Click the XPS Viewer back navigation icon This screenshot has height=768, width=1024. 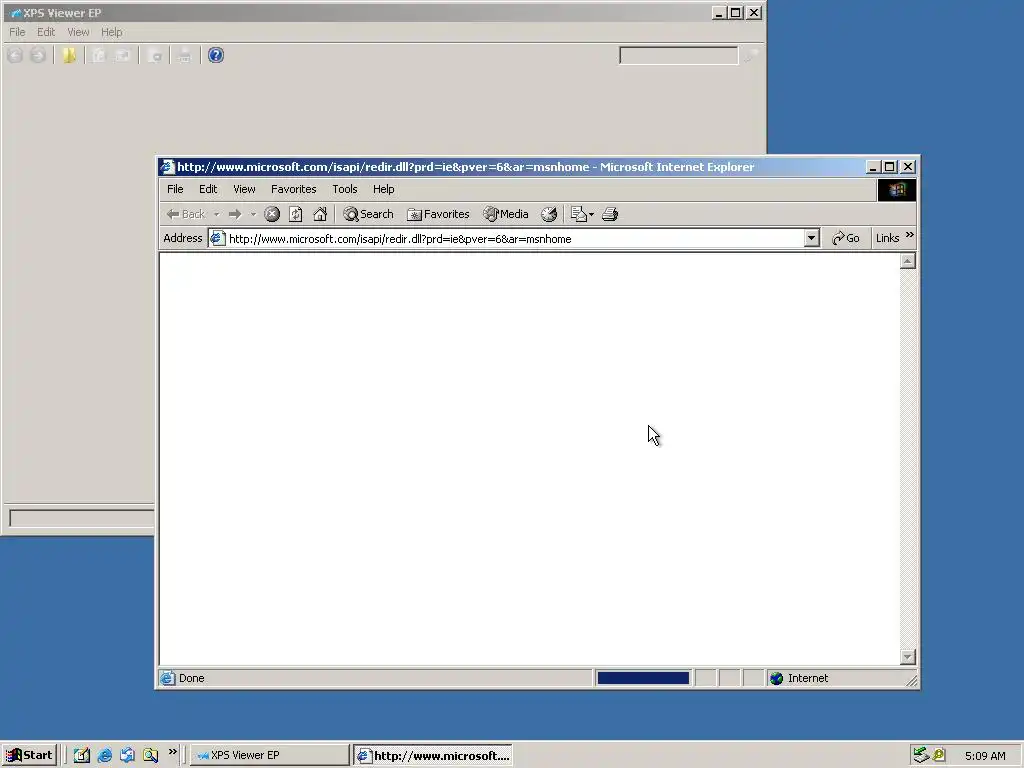pyautogui.click(x=15, y=56)
